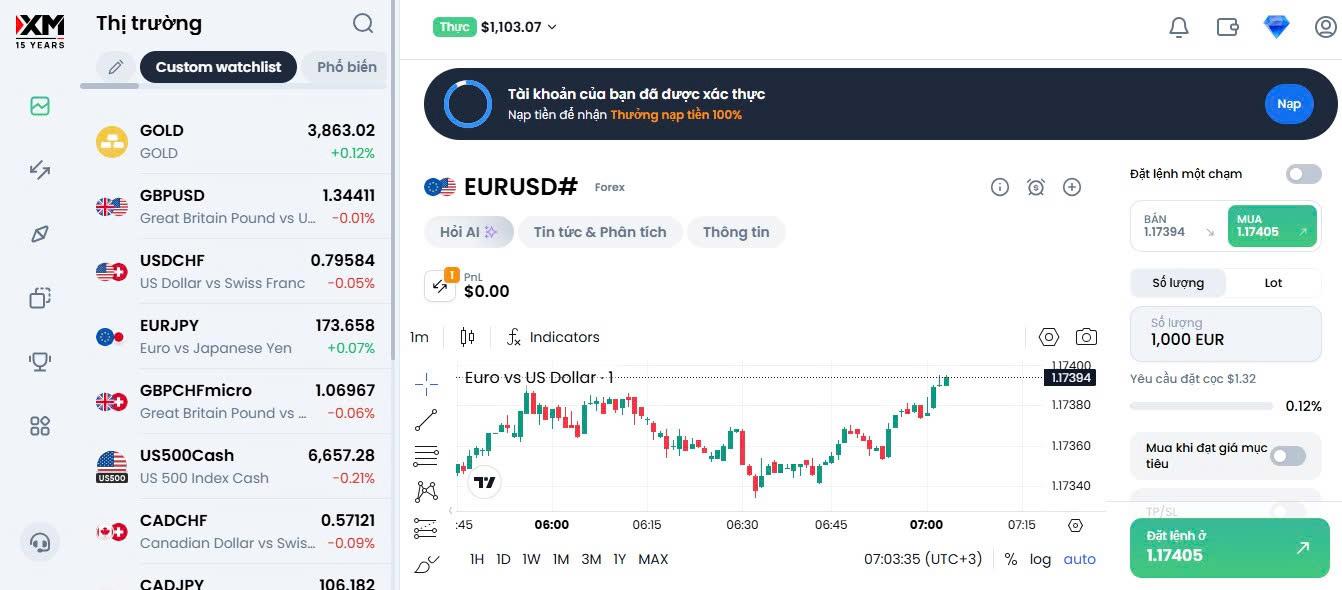Take a chart snapshot with the camera icon
This screenshot has height=590, width=1342.
tap(1086, 337)
